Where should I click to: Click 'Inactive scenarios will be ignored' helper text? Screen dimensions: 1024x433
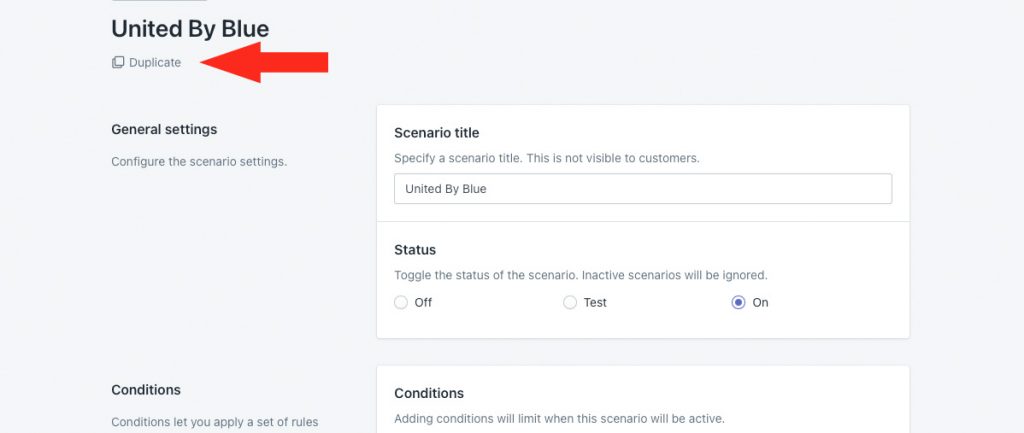675,275
